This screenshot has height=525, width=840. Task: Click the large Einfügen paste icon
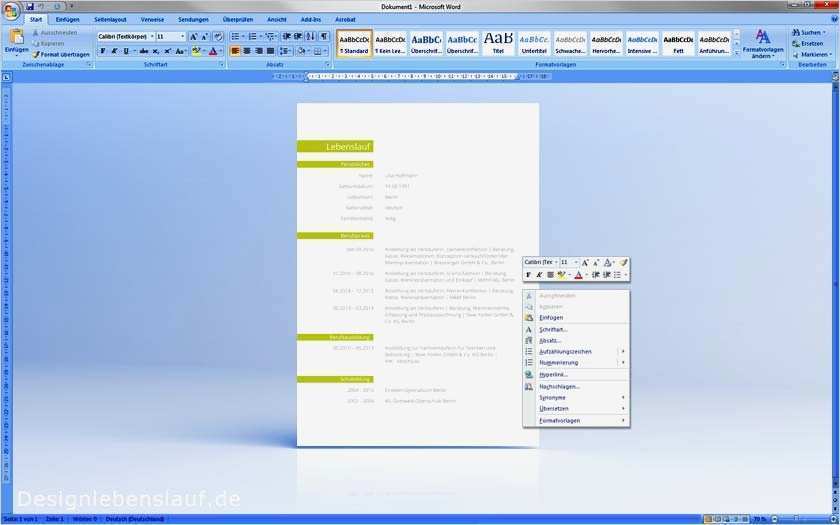point(16,36)
